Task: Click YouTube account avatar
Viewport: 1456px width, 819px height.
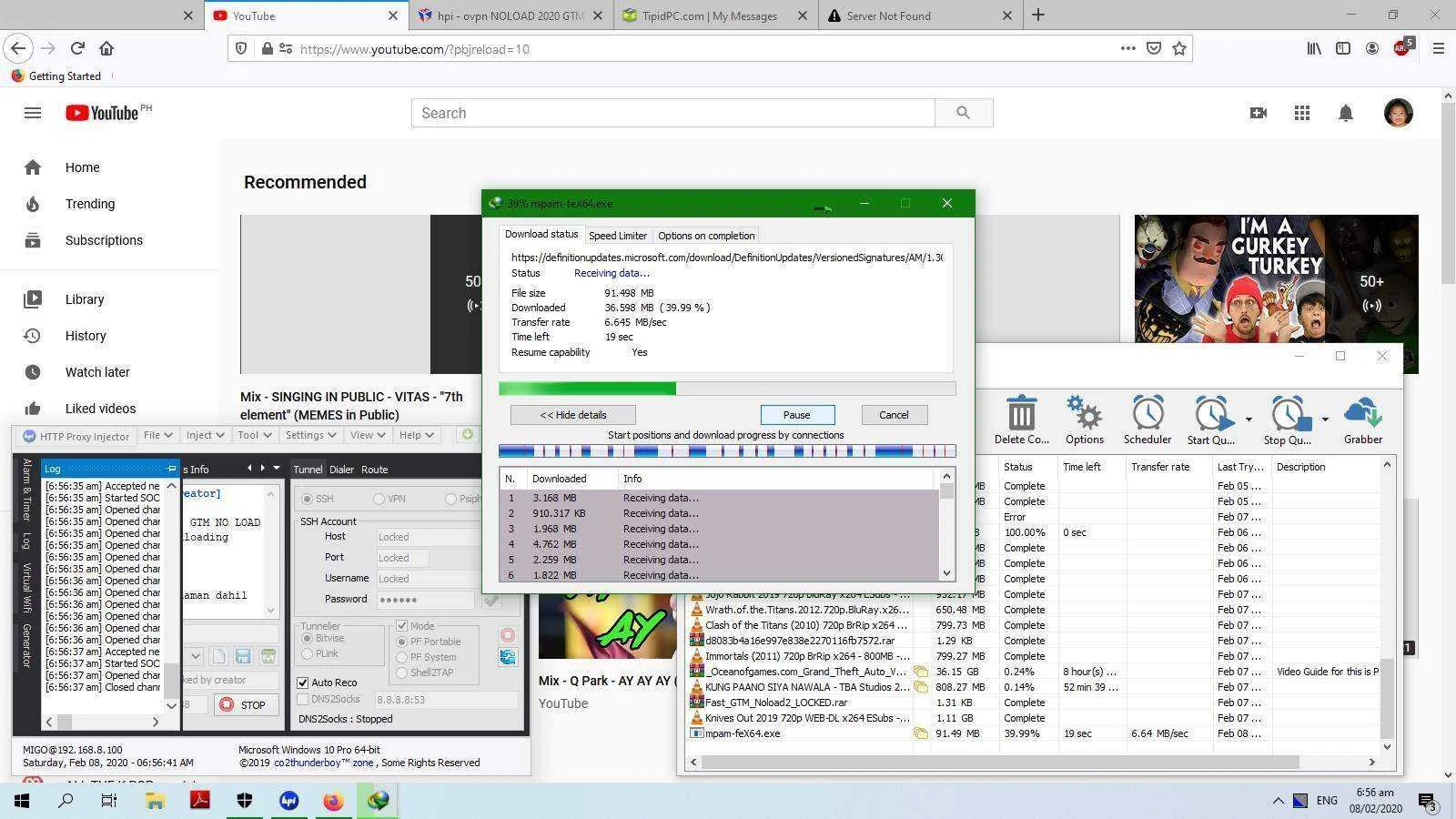Action: 1398,113
